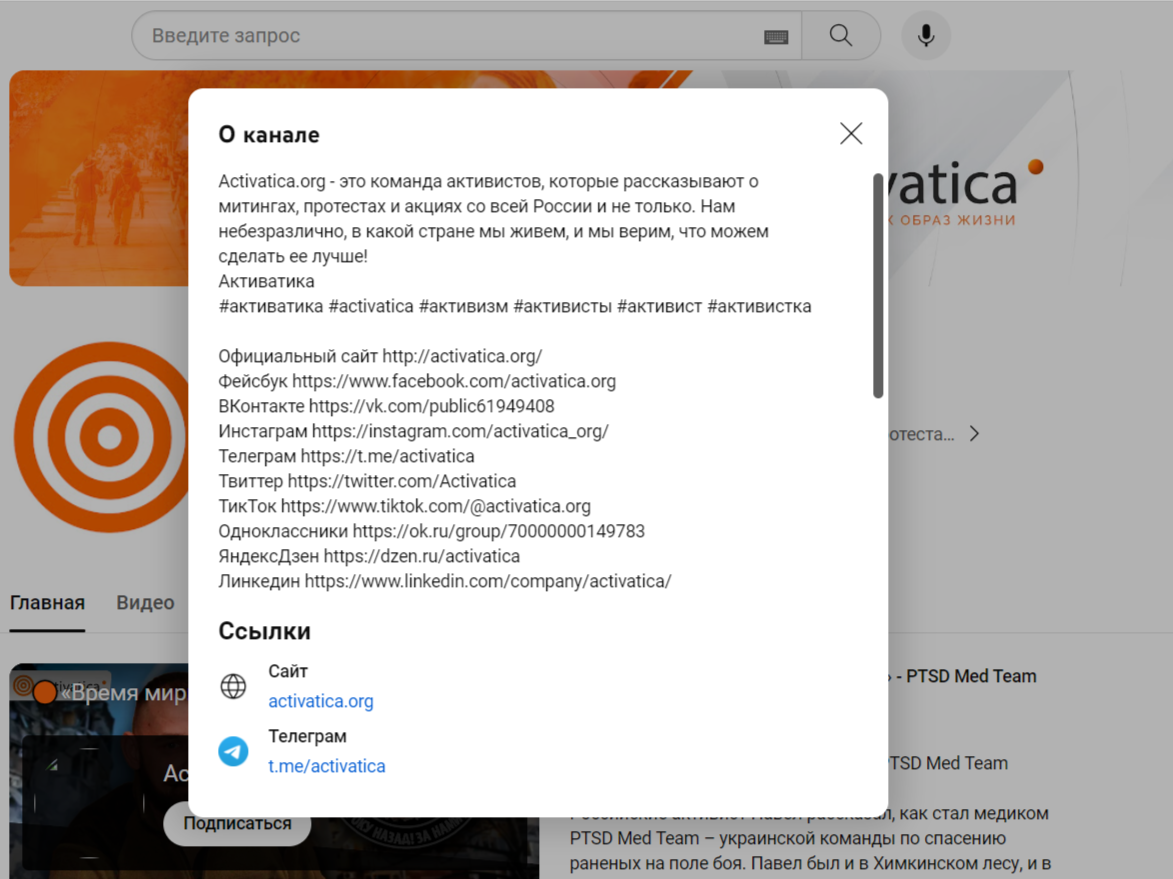Click the Facebook URL text line
Screen dimensions: 1173x879
(x=417, y=382)
